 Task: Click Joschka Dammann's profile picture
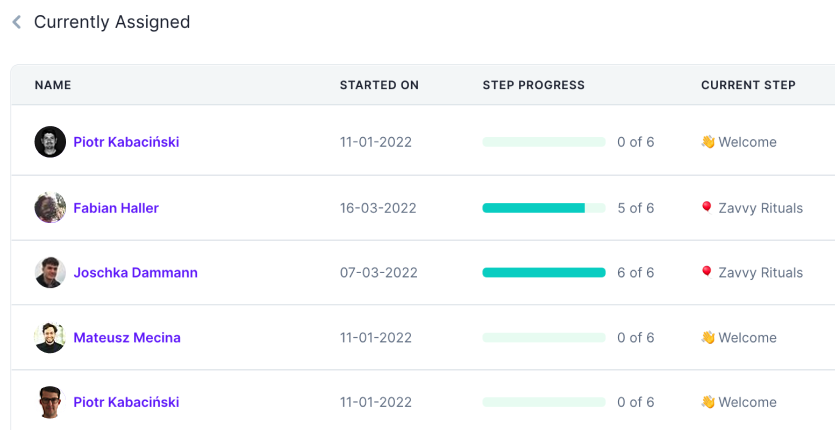click(50, 272)
